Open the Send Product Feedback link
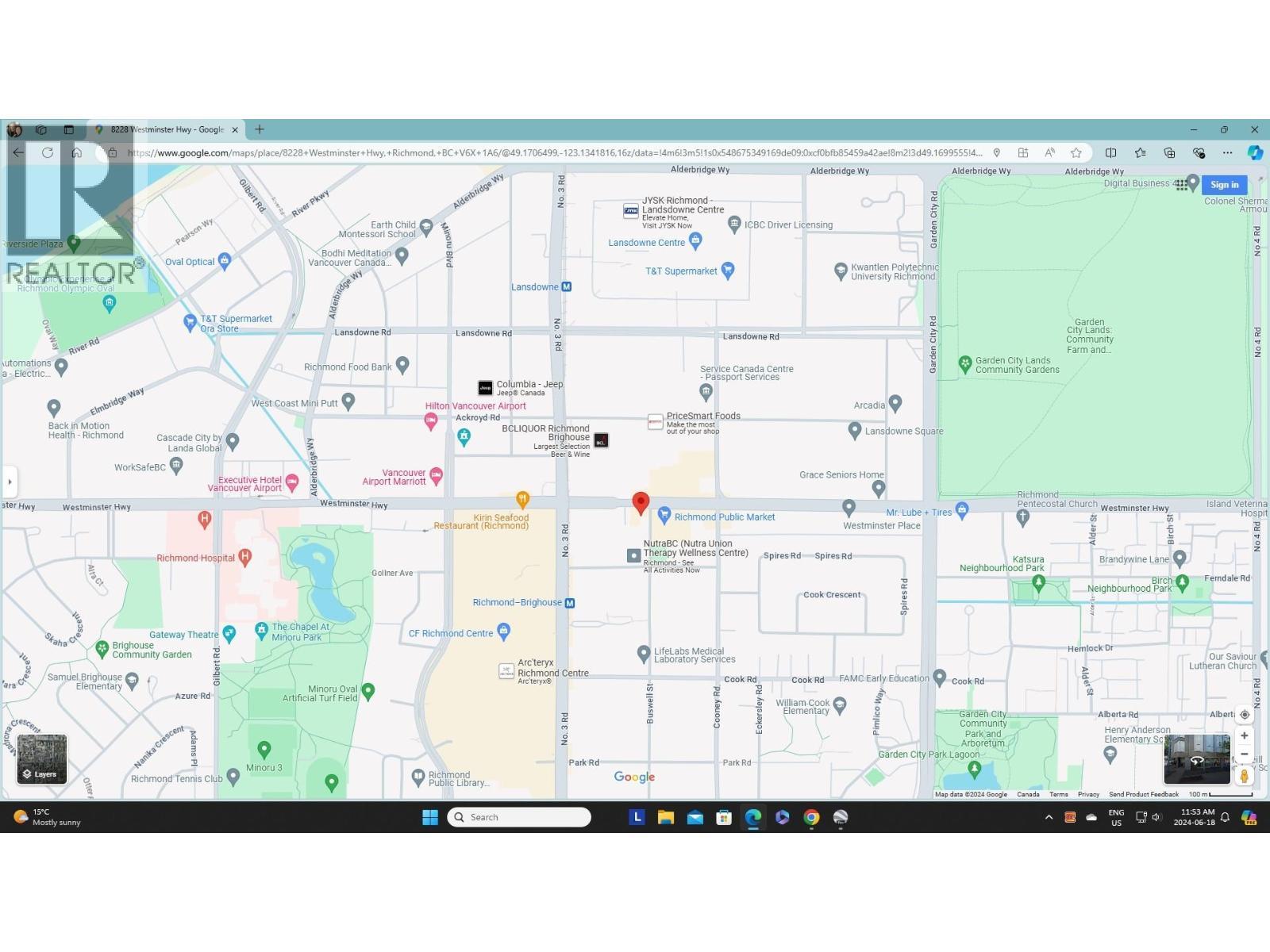 1143,794
